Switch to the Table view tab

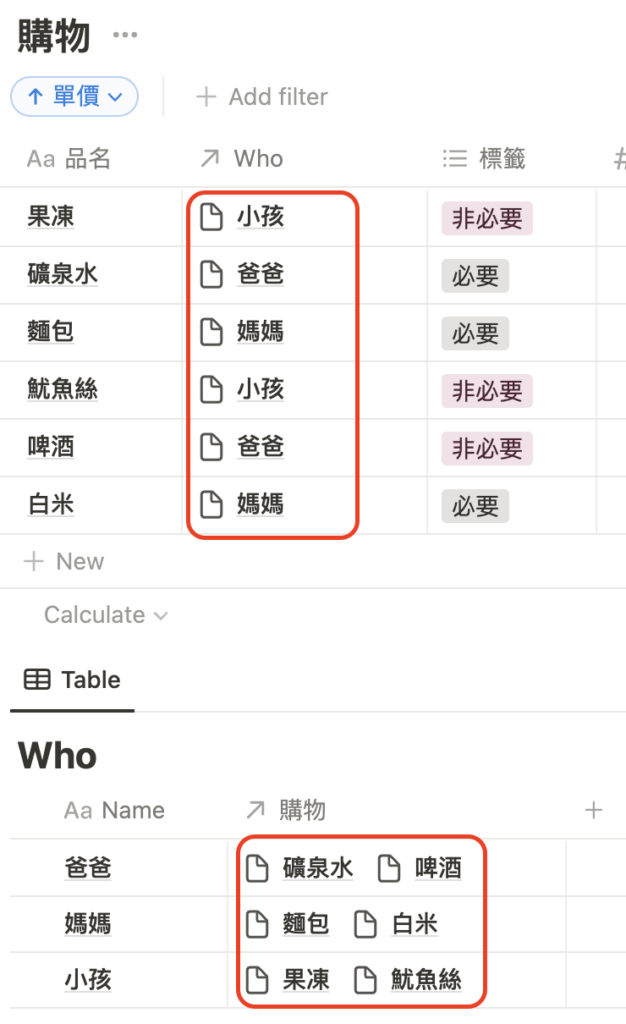(x=72, y=679)
